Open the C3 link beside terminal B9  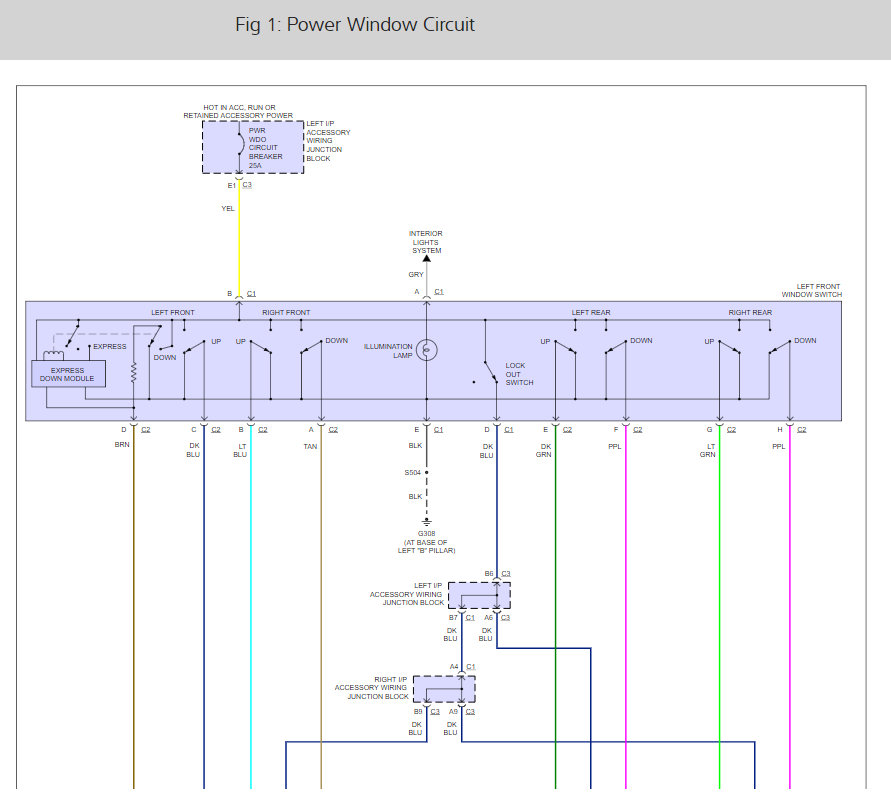point(435,711)
